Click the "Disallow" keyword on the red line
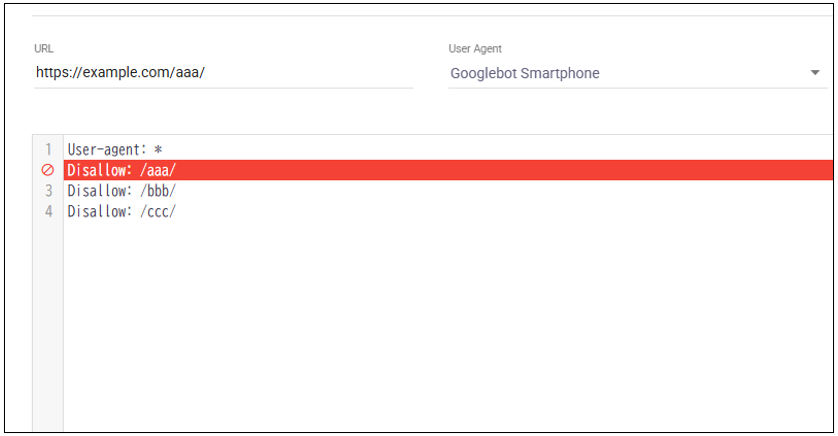Screen dimensions: 838x436 (96, 170)
